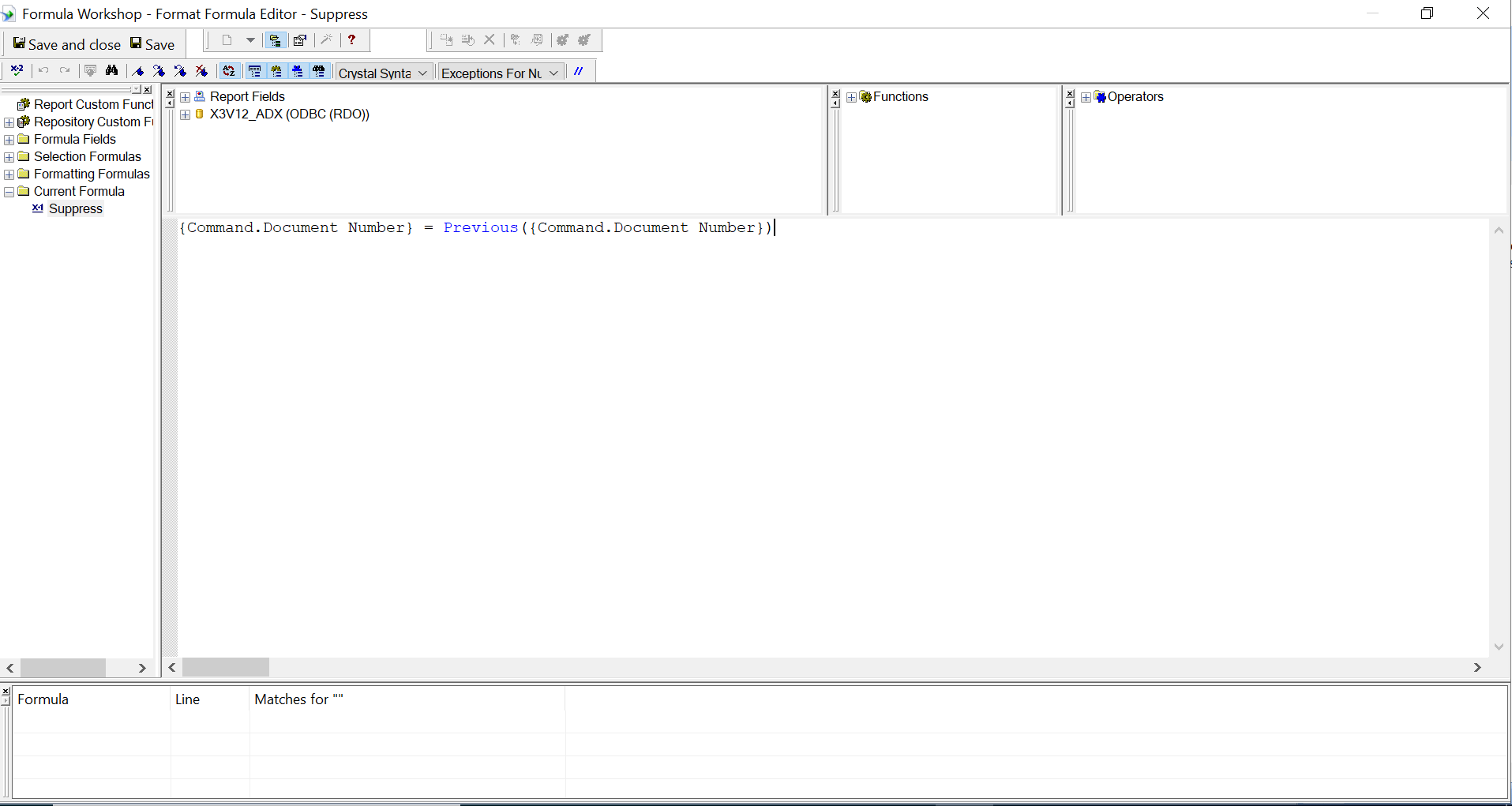Click the Toggle Bookmark flag icon
This screenshot has width=1512, height=806.
click(139, 71)
